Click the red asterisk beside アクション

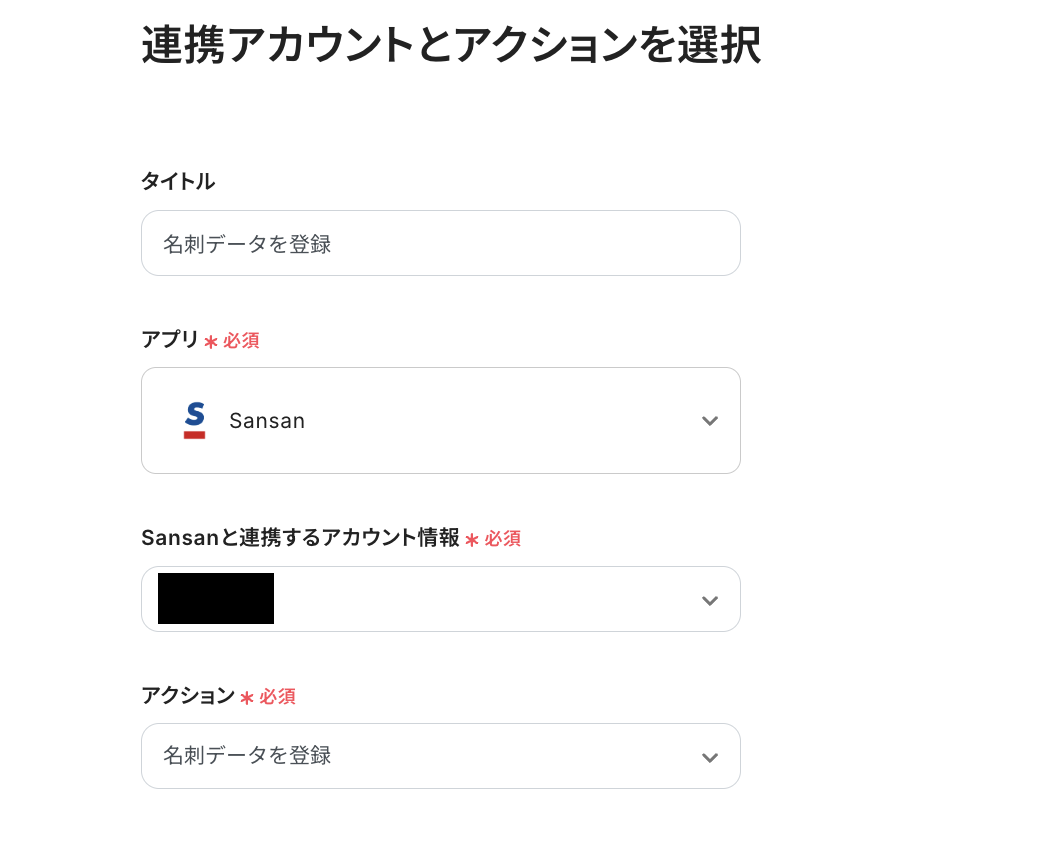click(247, 698)
